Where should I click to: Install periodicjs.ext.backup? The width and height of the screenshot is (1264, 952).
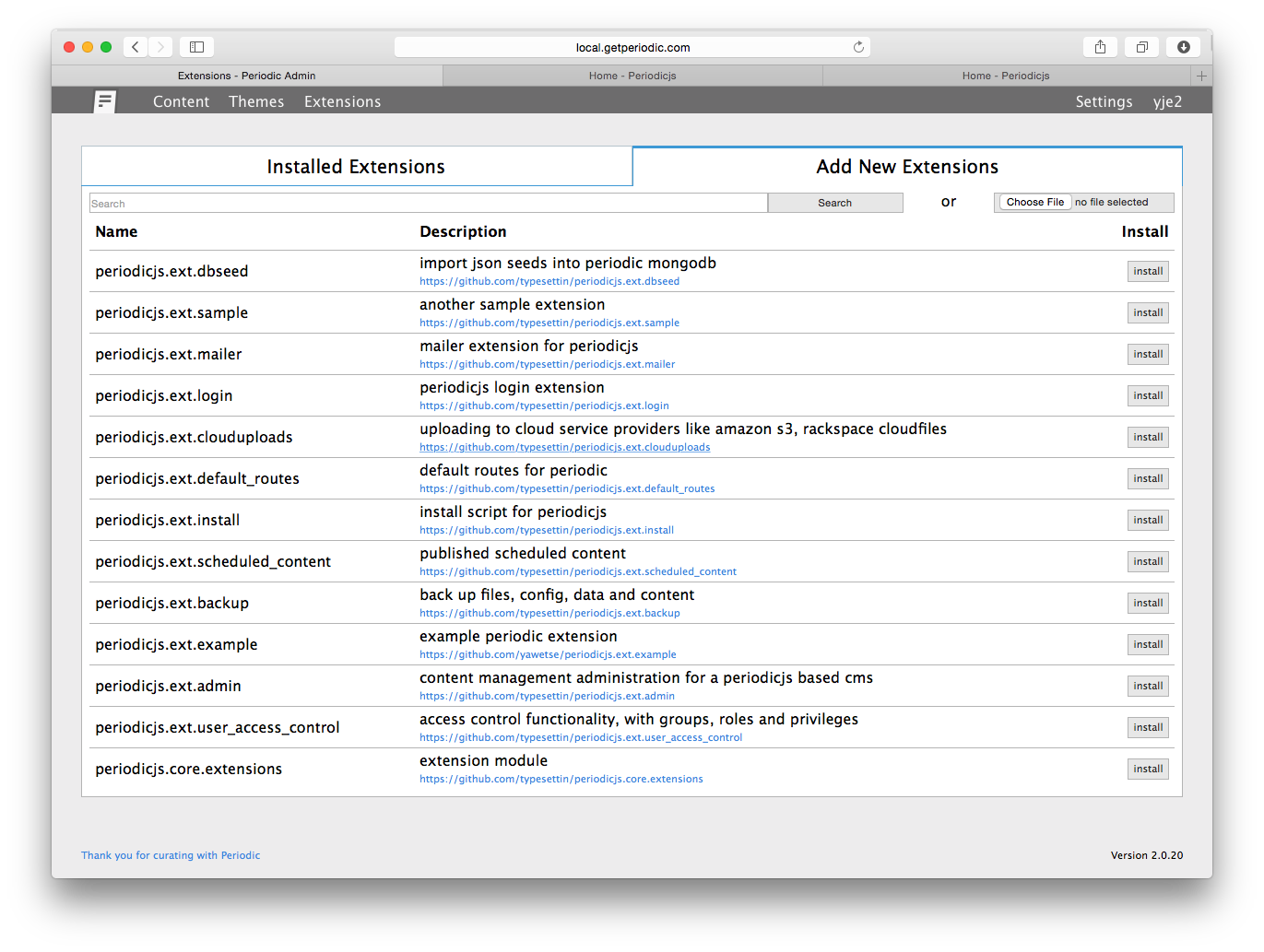(1148, 603)
